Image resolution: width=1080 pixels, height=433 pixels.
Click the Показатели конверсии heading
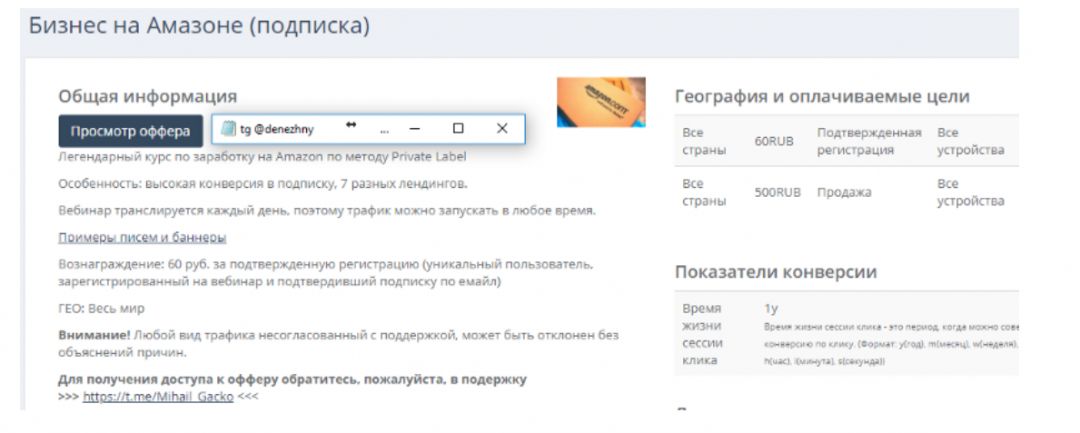click(x=776, y=272)
